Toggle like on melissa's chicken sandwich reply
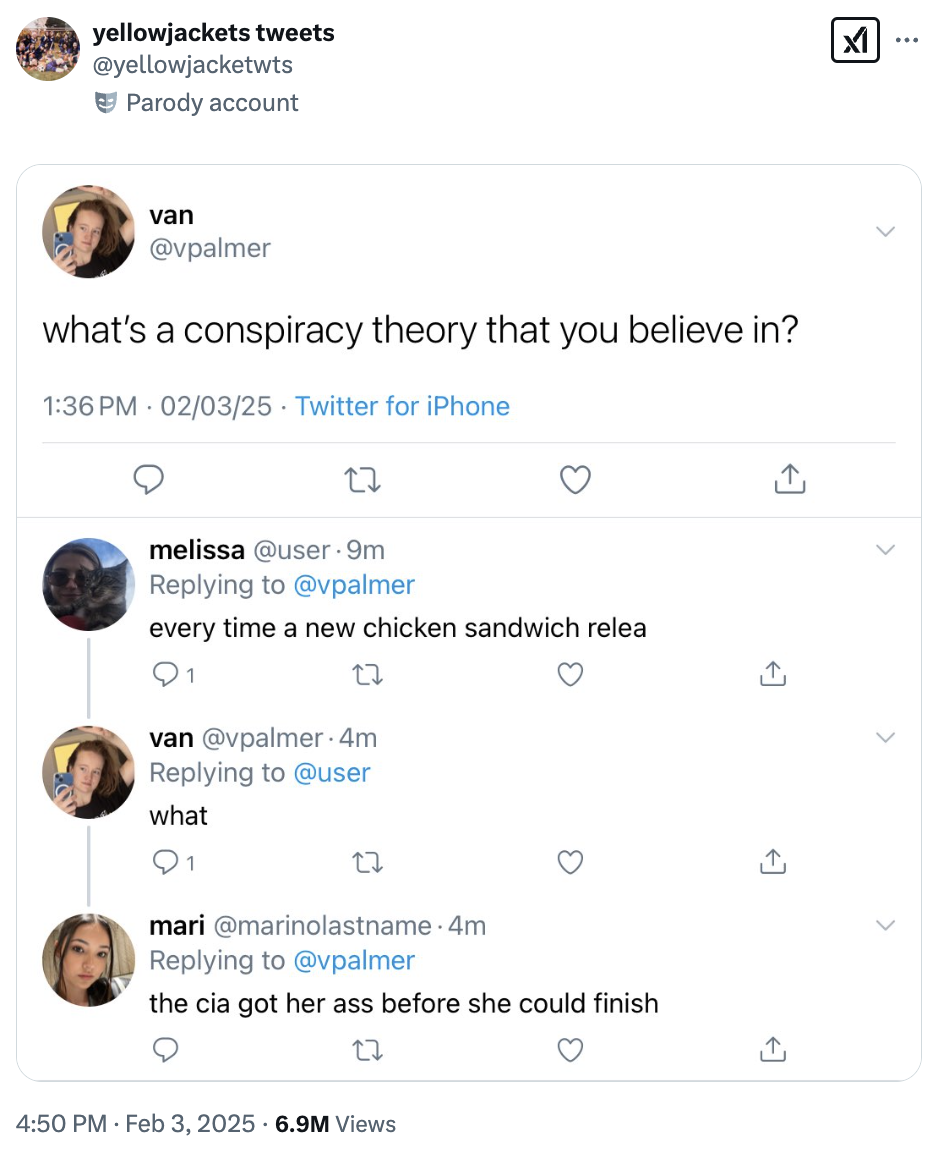940x1152 pixels. pyautogui.click(x=570, y=675)
